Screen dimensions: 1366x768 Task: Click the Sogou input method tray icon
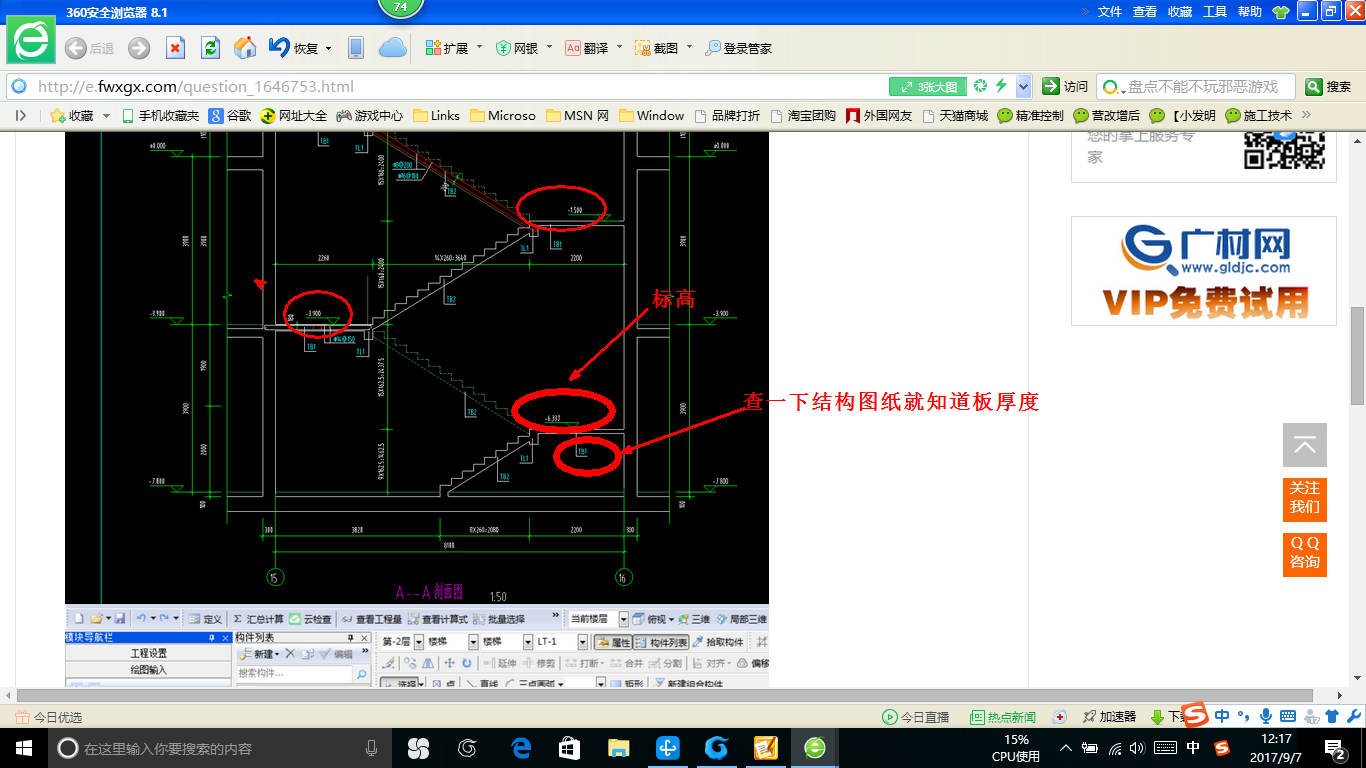1221,747
